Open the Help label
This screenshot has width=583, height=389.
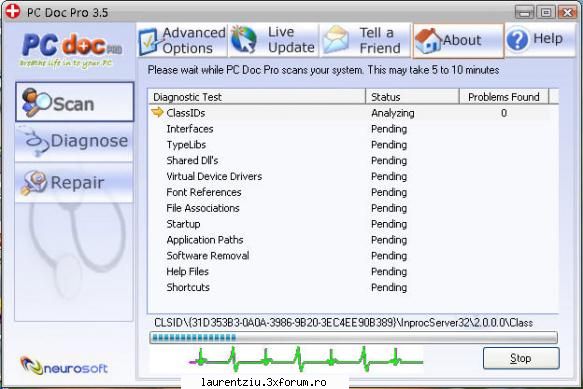[548, 38]
